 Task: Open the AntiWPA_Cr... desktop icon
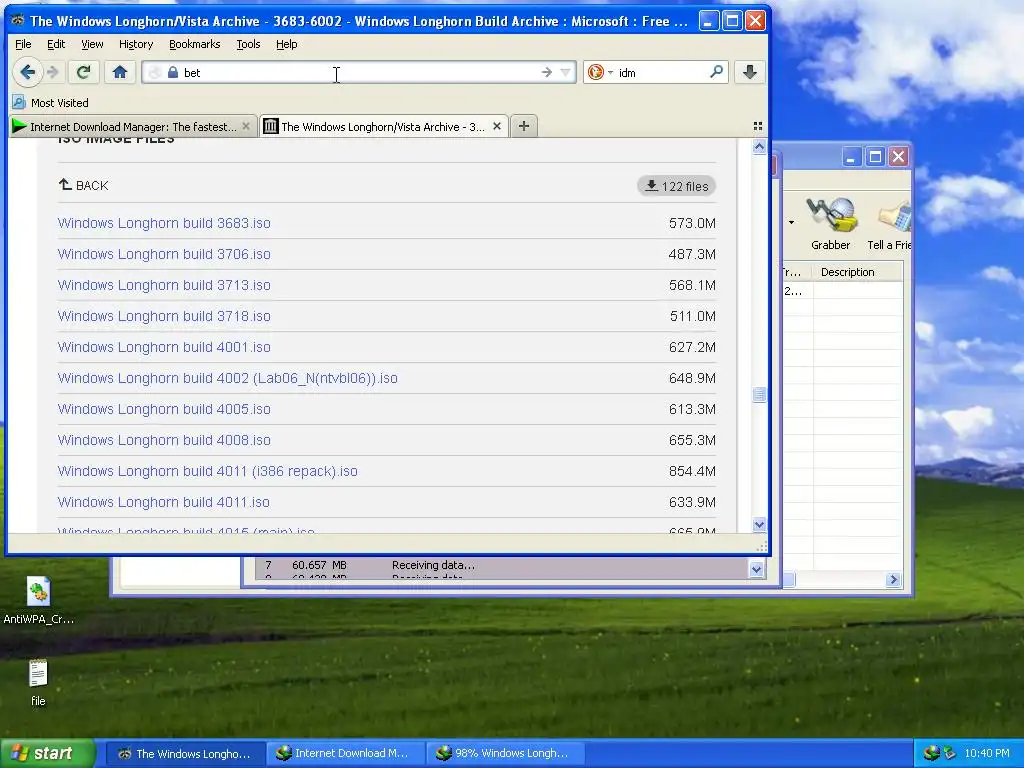tap(38, 601)
